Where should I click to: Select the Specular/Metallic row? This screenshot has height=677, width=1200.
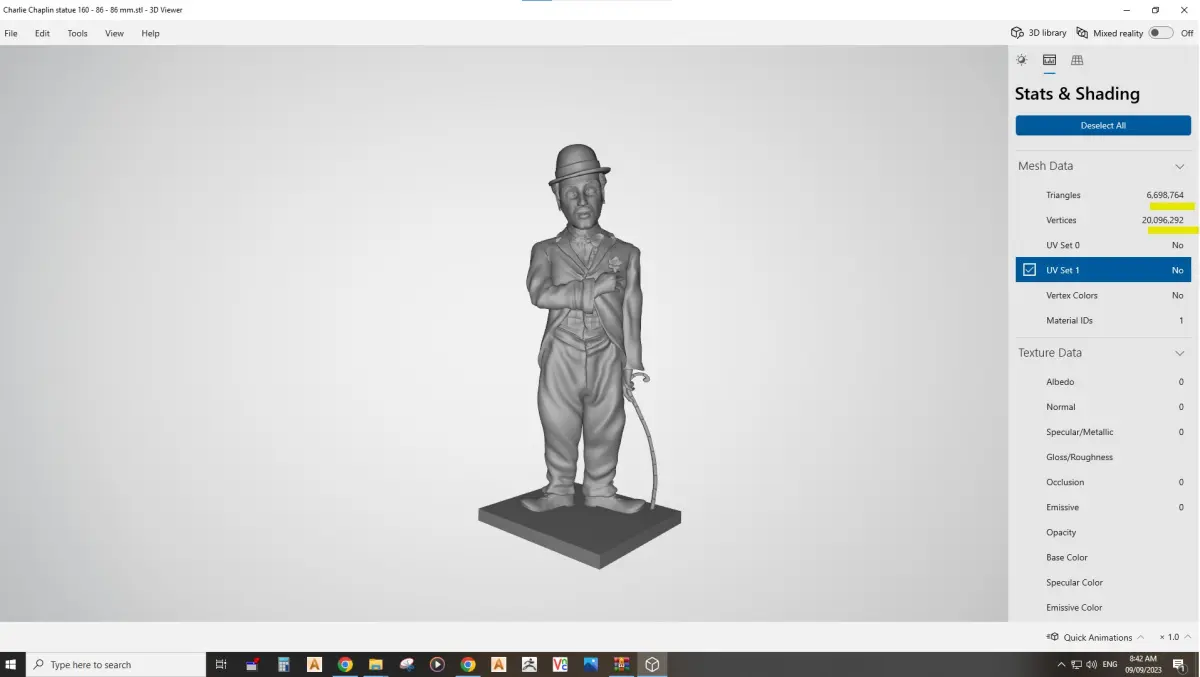click(x=1103, y=432)
